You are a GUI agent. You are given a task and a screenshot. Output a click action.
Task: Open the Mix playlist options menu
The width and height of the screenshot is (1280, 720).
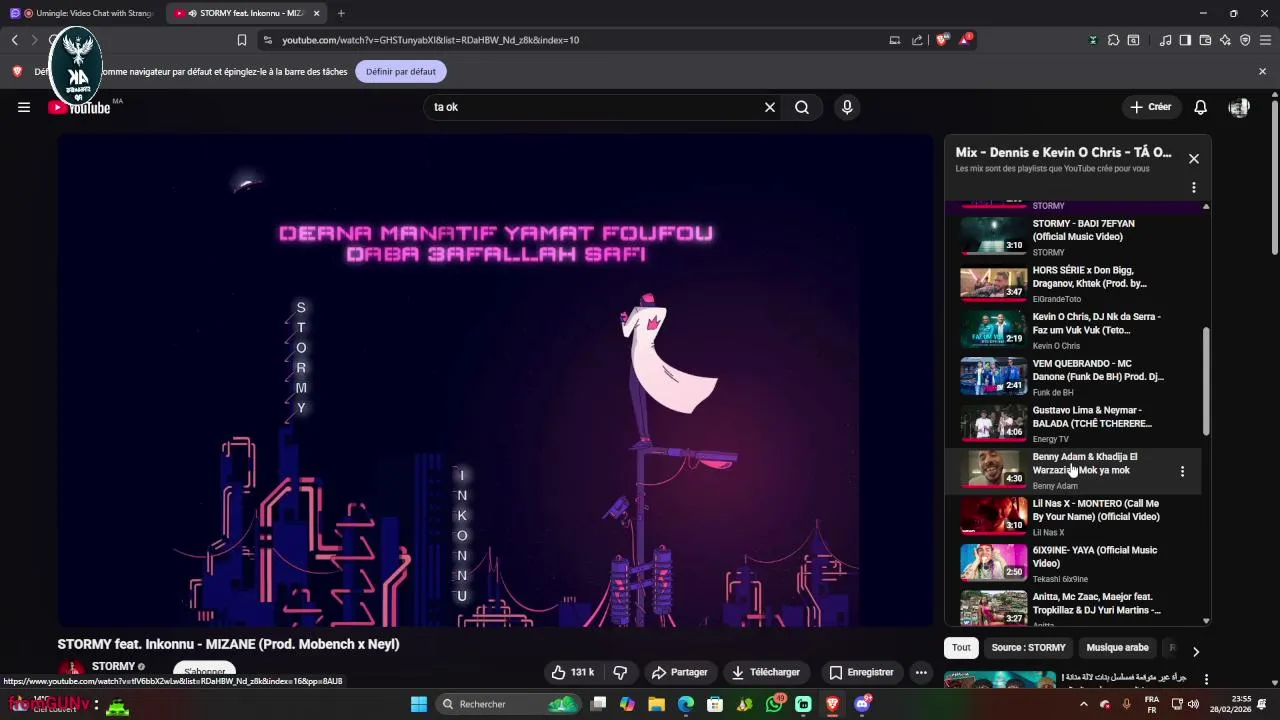[1193, 187]
